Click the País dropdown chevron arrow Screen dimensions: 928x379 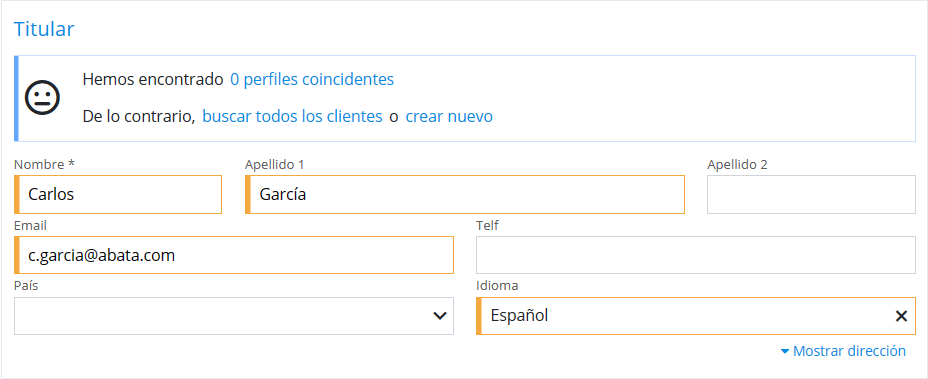440,316
